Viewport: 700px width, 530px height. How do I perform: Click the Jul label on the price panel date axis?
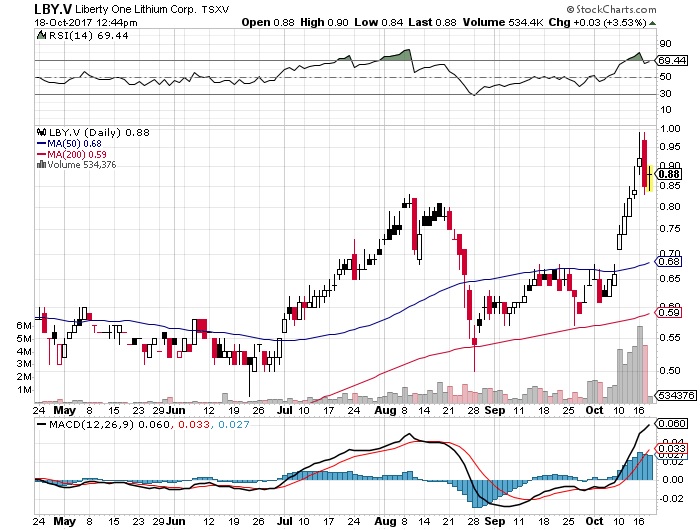pyautogui.click(x=285, y=410)
